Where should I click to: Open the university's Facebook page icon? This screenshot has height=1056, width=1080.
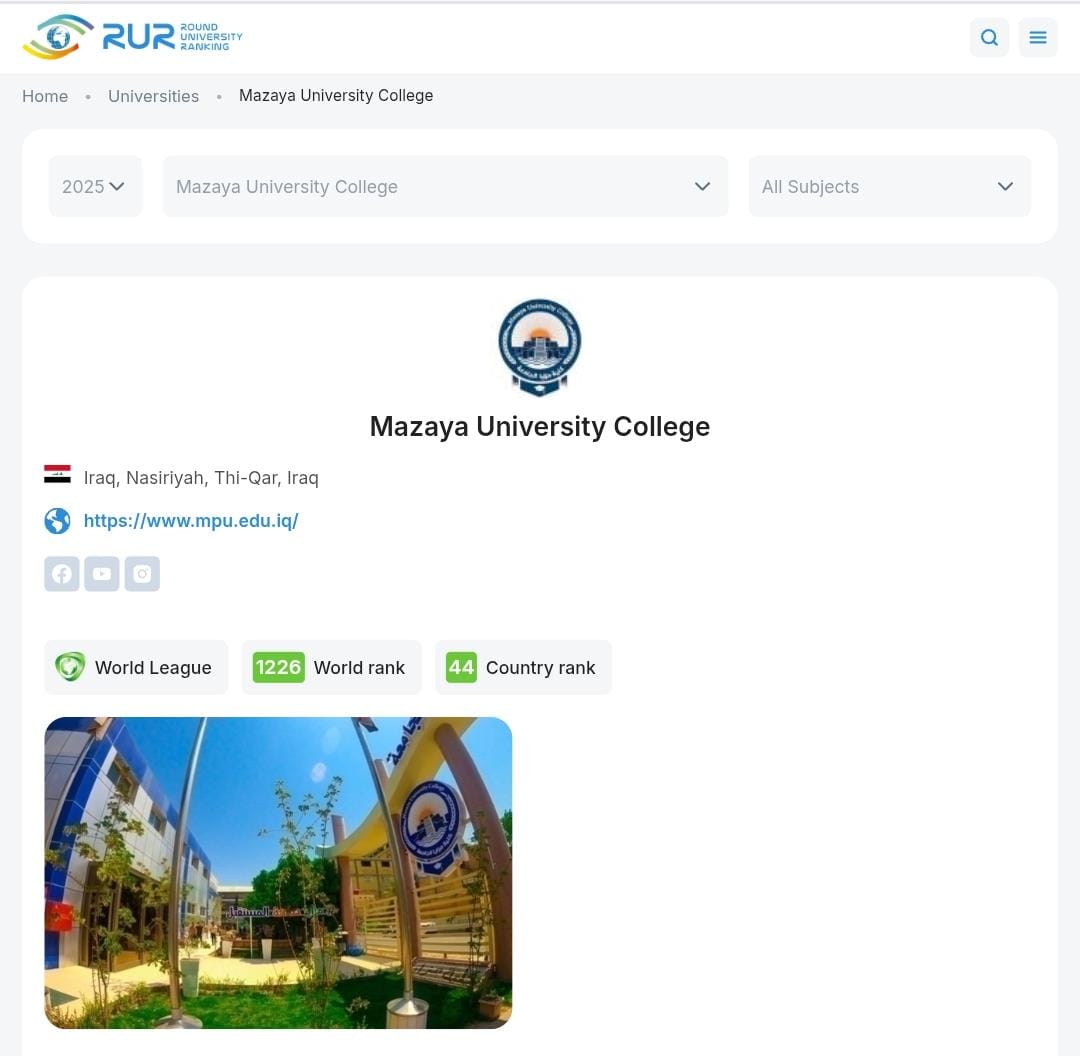click(x=62, y=574)
